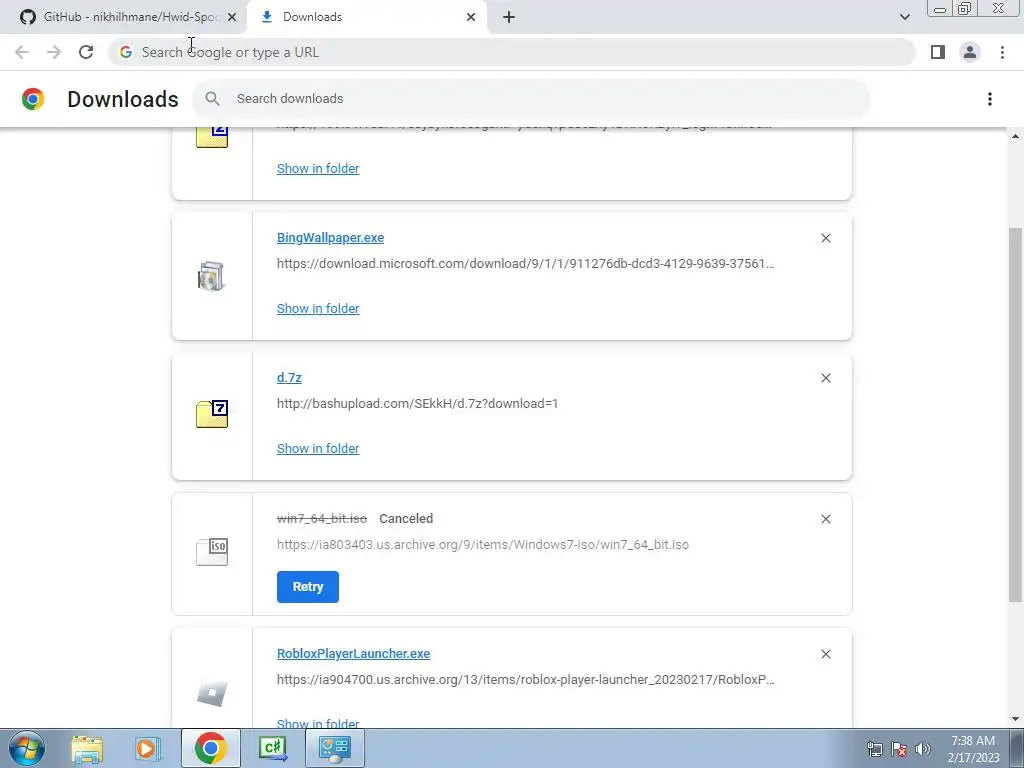Click the scrollbar down arrow

(1016, 719)
